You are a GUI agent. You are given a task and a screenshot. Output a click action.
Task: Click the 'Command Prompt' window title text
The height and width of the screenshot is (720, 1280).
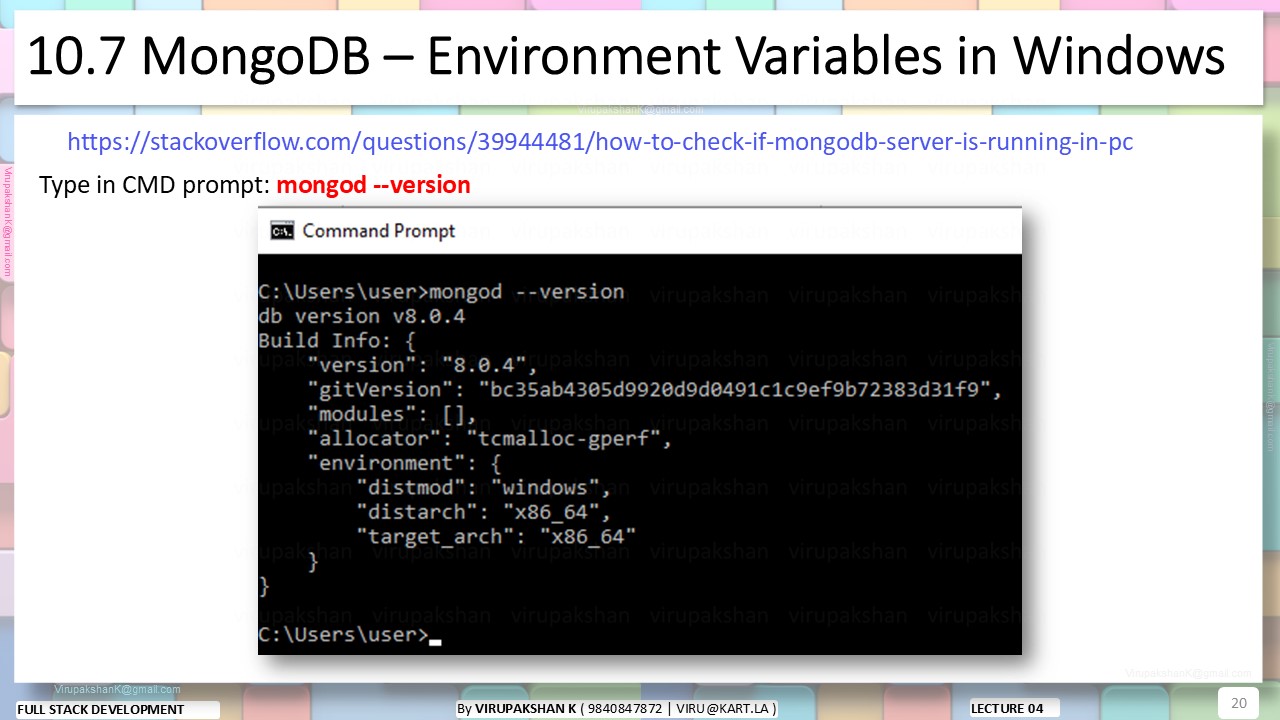[378, 231]
